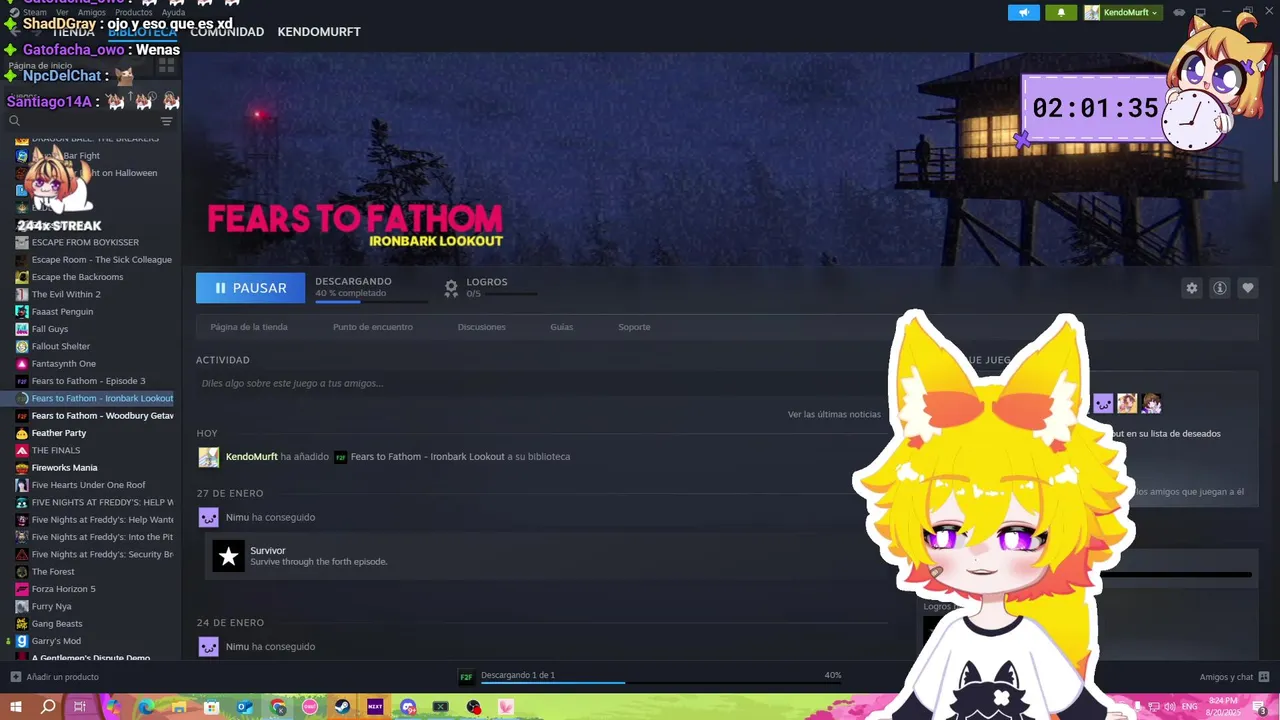
Task: Open Microsoft Store from taskbar
Action: [x=212, y=707]
